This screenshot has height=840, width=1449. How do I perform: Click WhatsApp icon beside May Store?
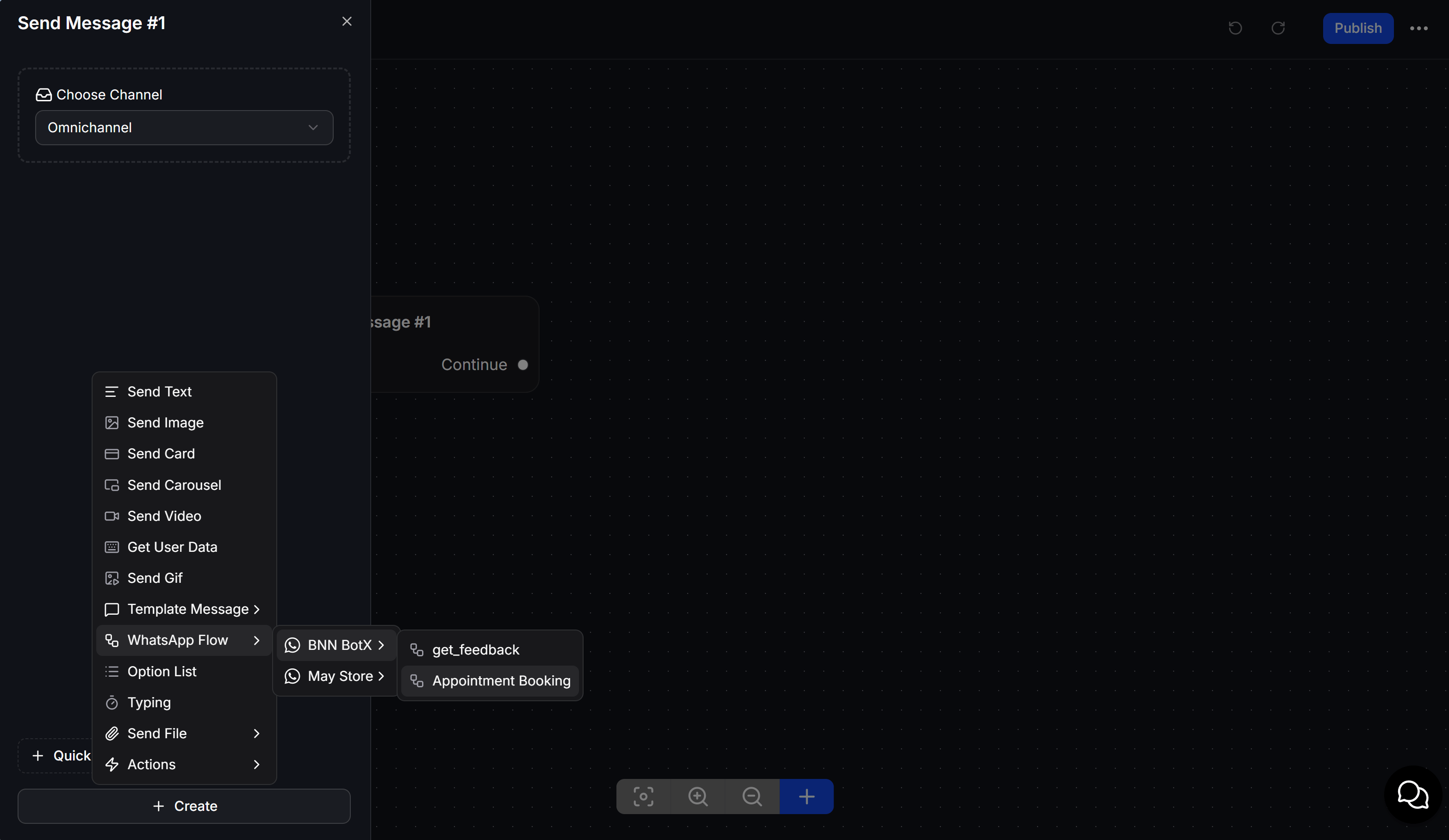[x=292, y=676]
